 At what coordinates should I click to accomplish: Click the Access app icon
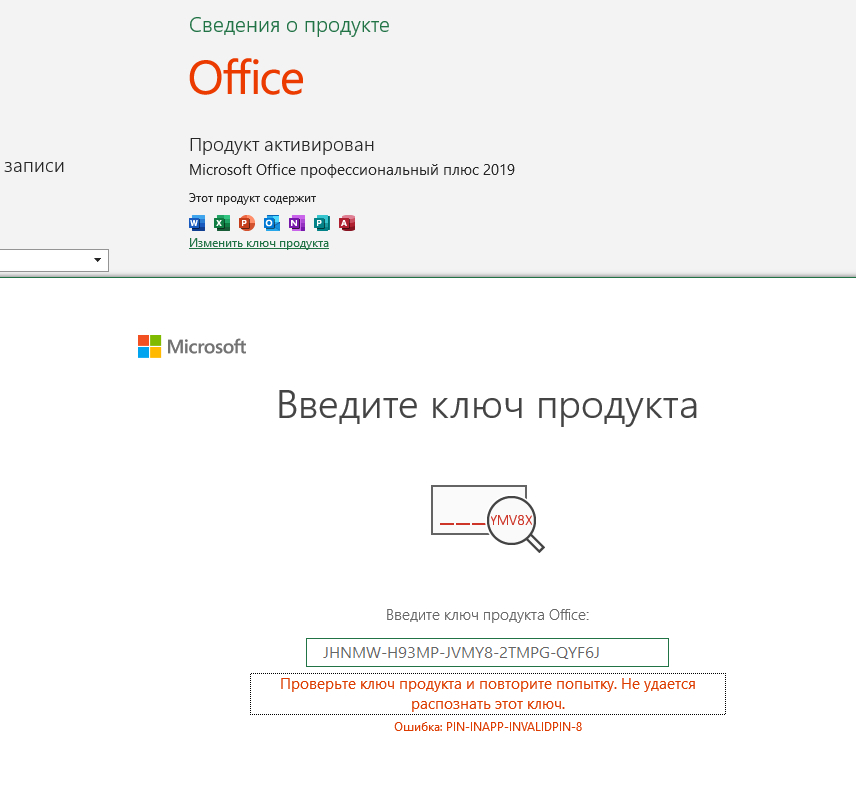347,223
